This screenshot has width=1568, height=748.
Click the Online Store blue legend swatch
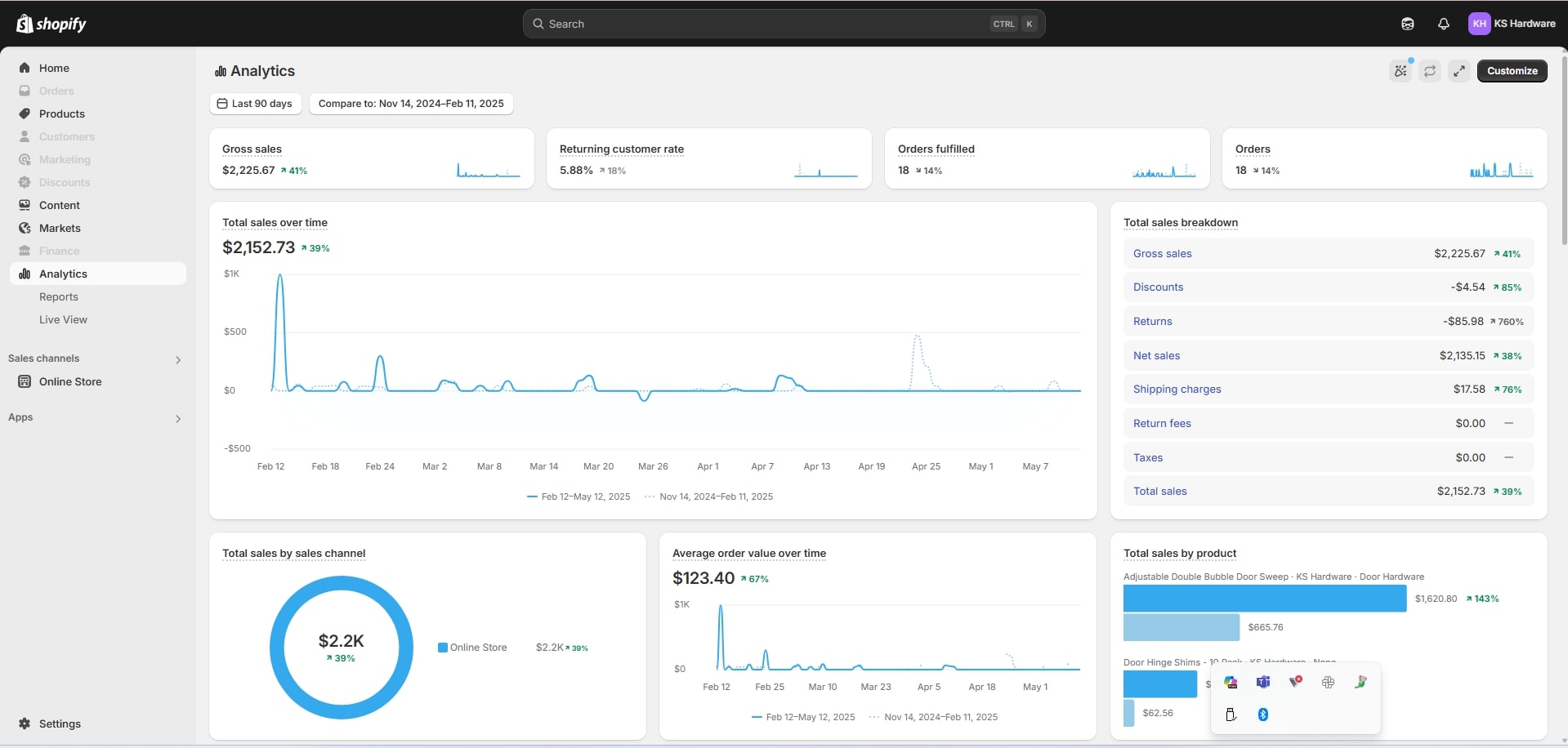click(x=443, y=648)
